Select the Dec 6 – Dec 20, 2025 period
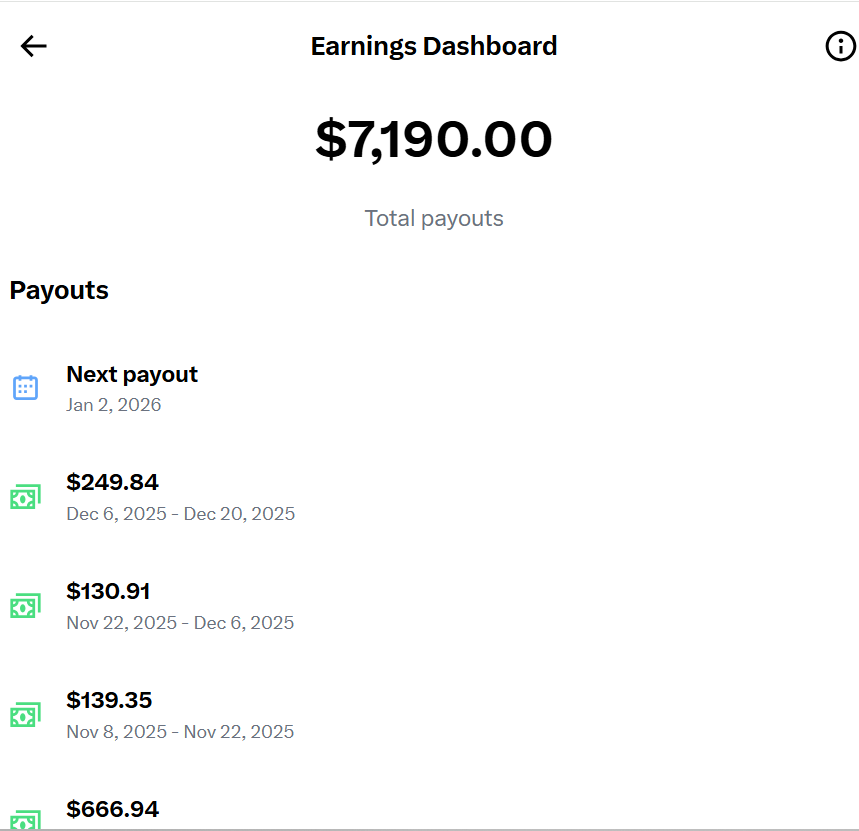 [x=180, y=514]
